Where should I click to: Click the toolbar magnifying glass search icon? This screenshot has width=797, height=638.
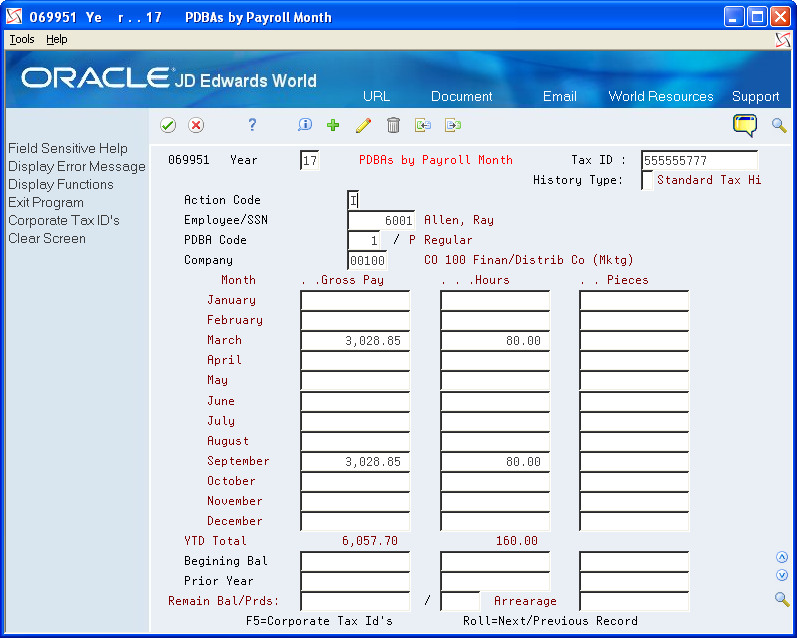[x=779, y=125]
